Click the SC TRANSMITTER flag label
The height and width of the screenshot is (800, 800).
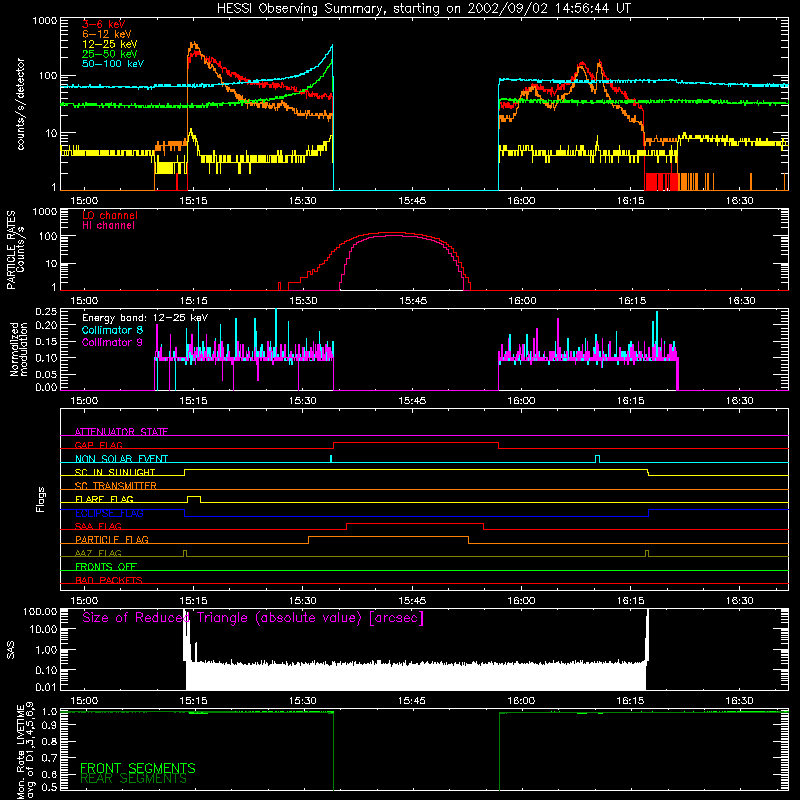[x=115, y=486]
